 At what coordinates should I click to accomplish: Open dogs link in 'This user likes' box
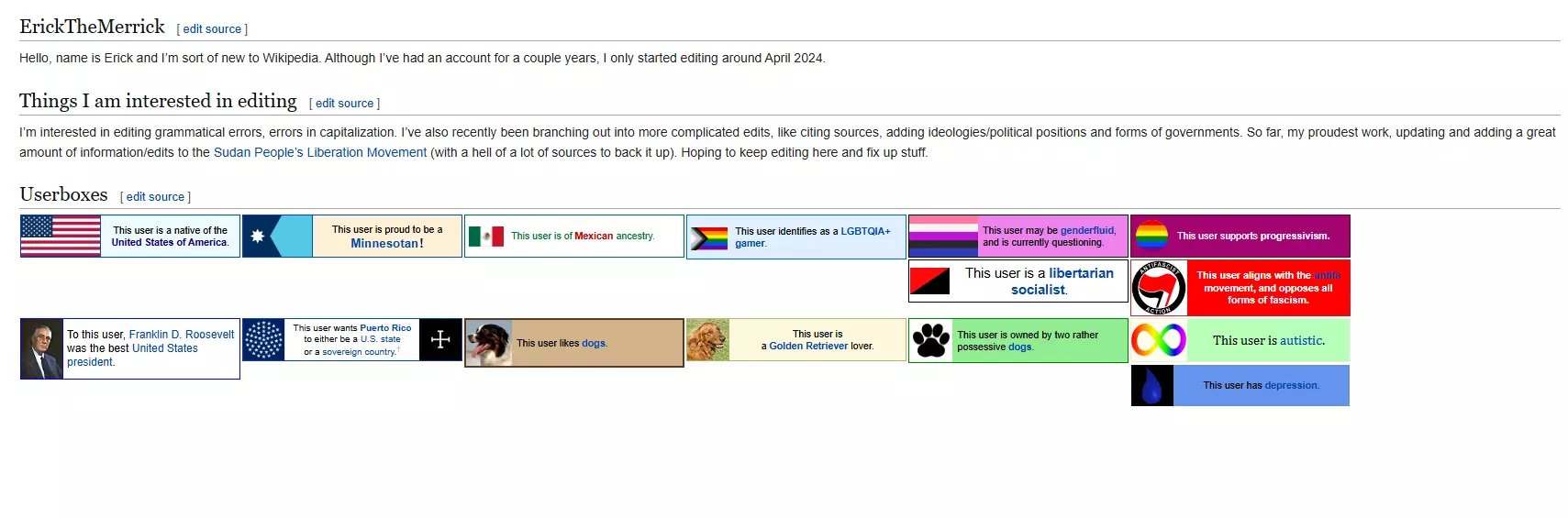[594, 343]
